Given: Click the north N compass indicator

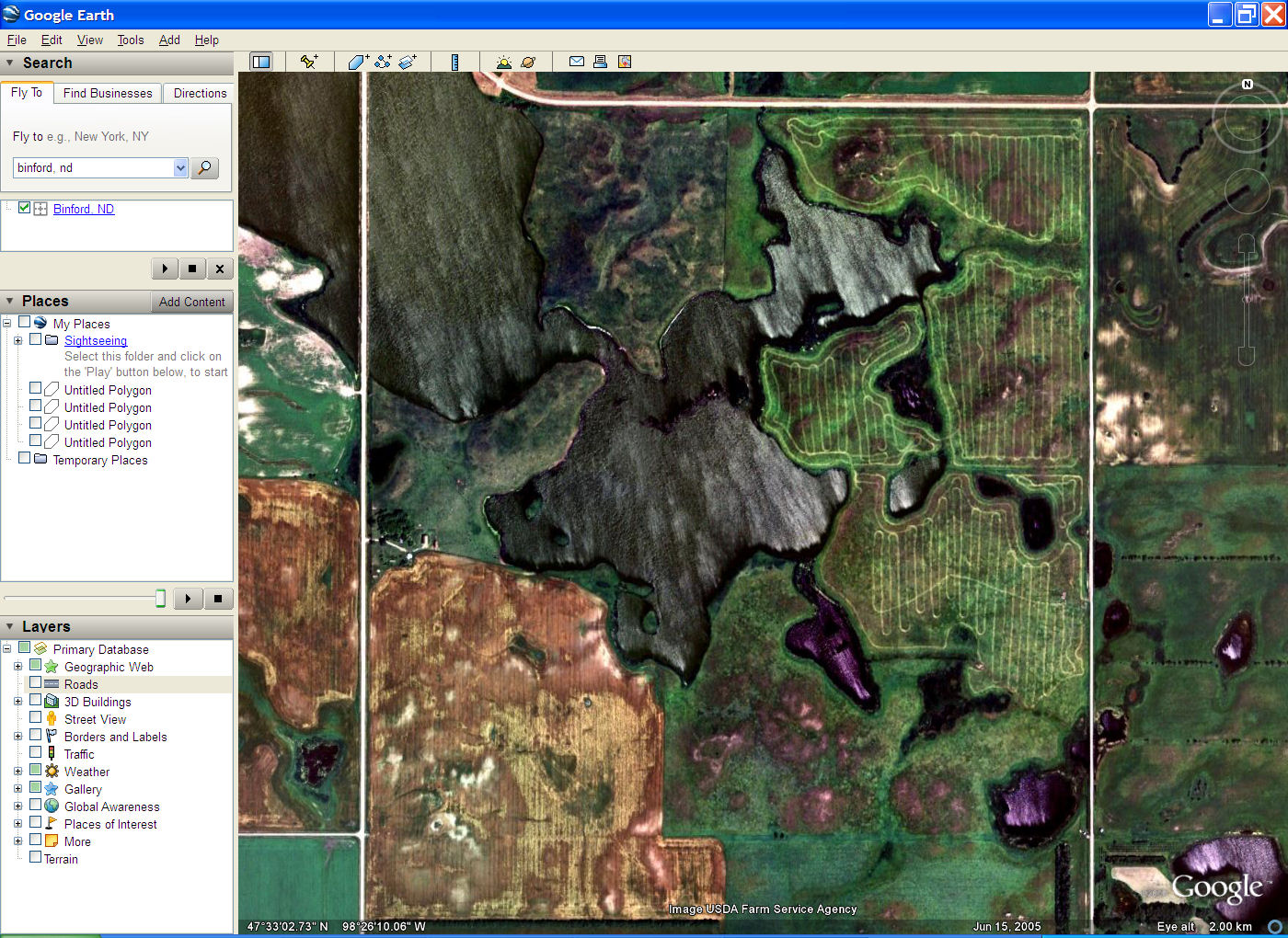Looking at the screenshot, I should tap(1248, 84).
